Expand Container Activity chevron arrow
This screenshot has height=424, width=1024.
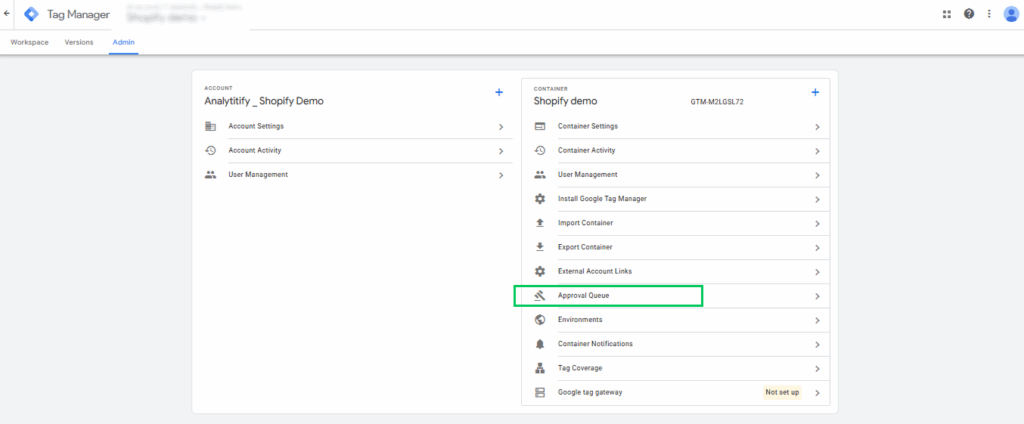tap(817, 151)
